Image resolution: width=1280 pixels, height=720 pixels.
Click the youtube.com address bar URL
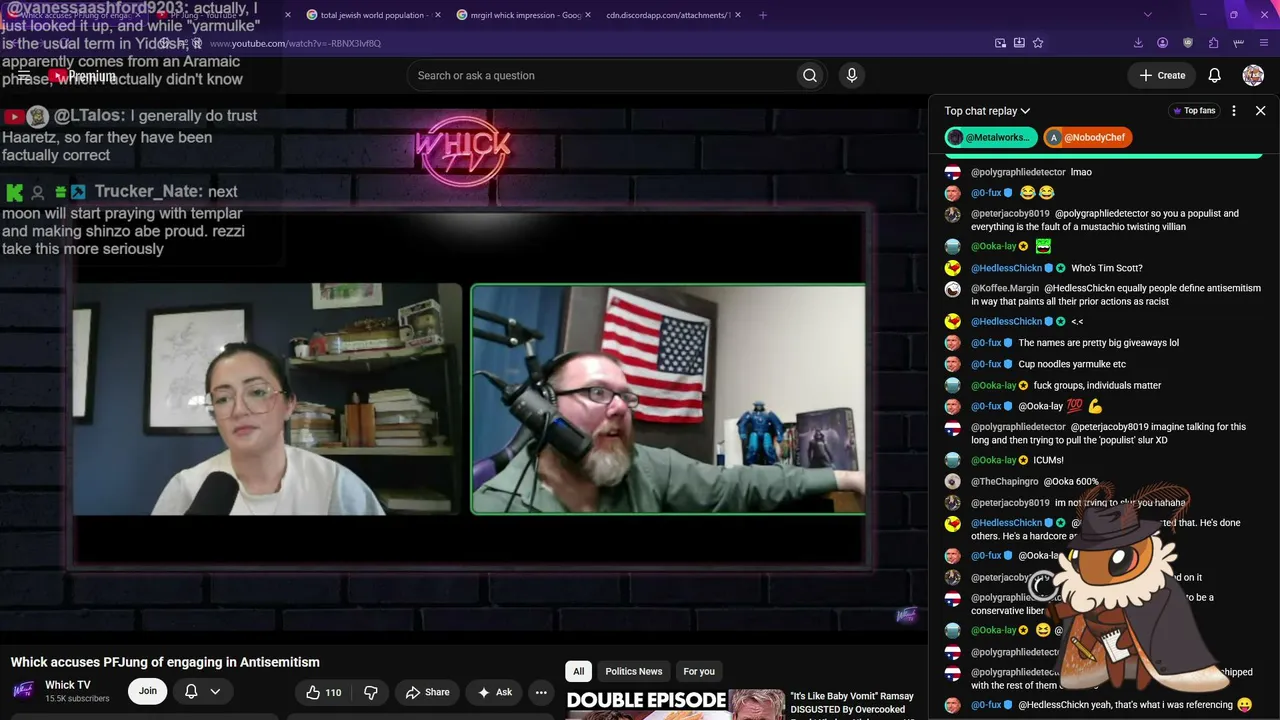[x=294, y=44]
